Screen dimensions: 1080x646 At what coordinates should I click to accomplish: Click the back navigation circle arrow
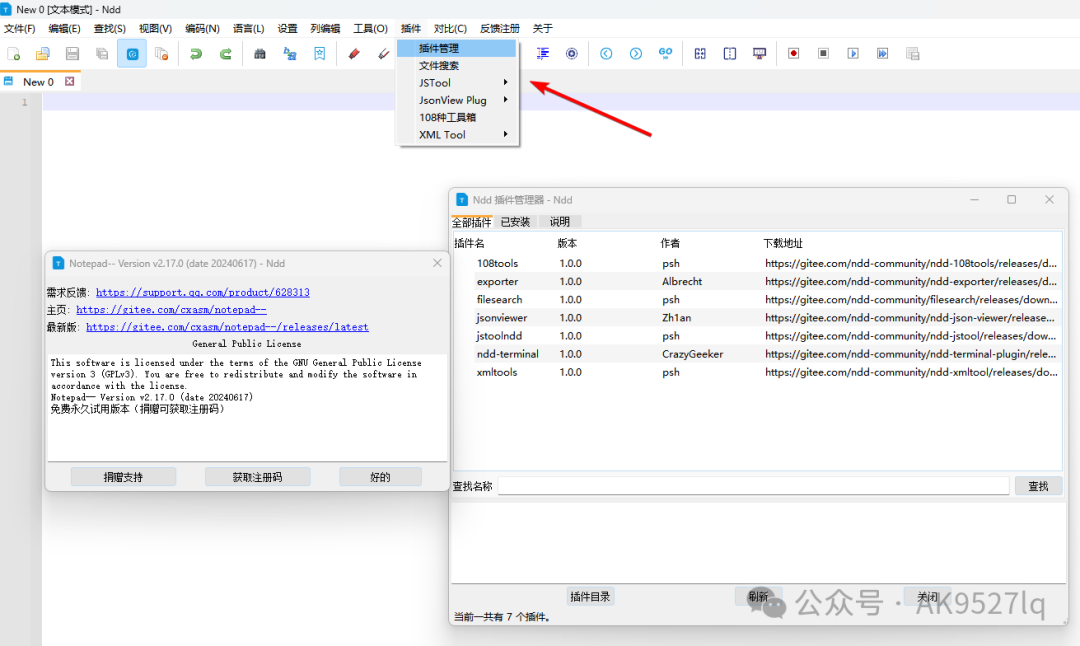click(606, 54)
